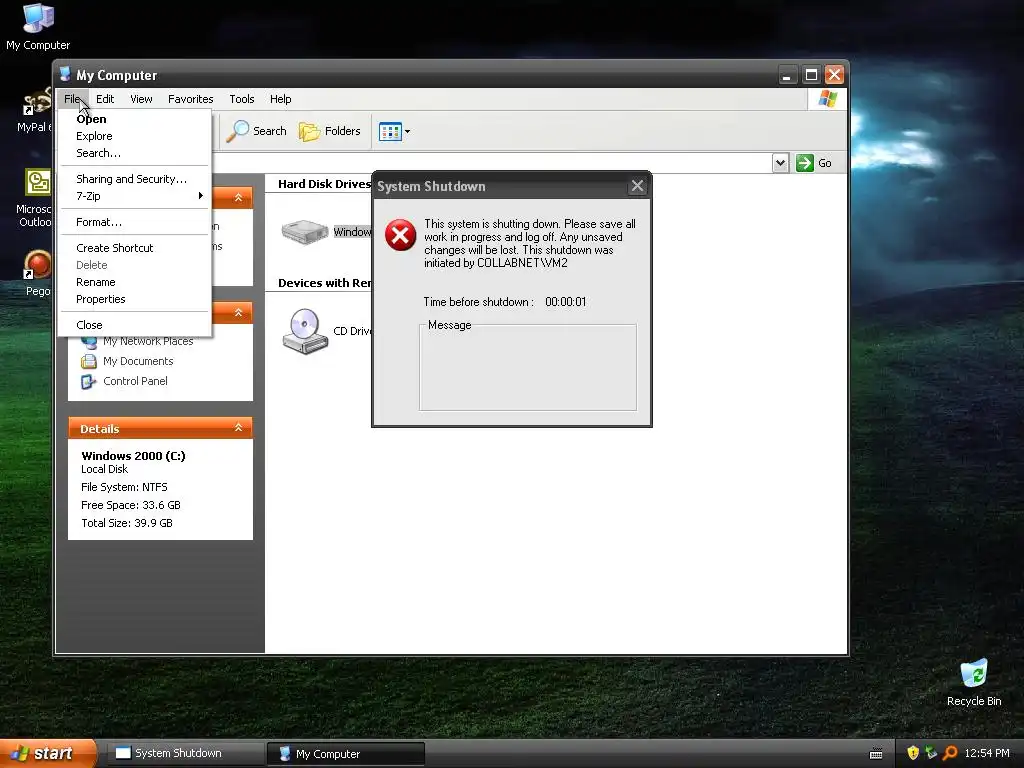This screenshot has width=1024, height=768.
Task: Click the My Computer title bar icon
Action: (65, 74)
